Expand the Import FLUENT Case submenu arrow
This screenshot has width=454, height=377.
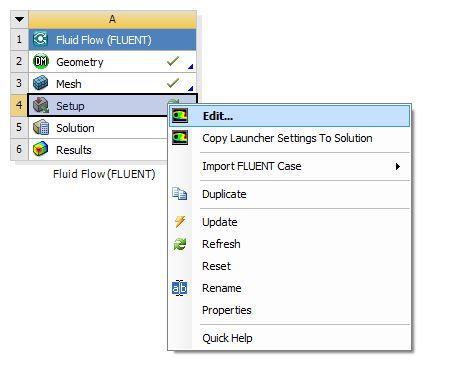[x=397, y=166]
